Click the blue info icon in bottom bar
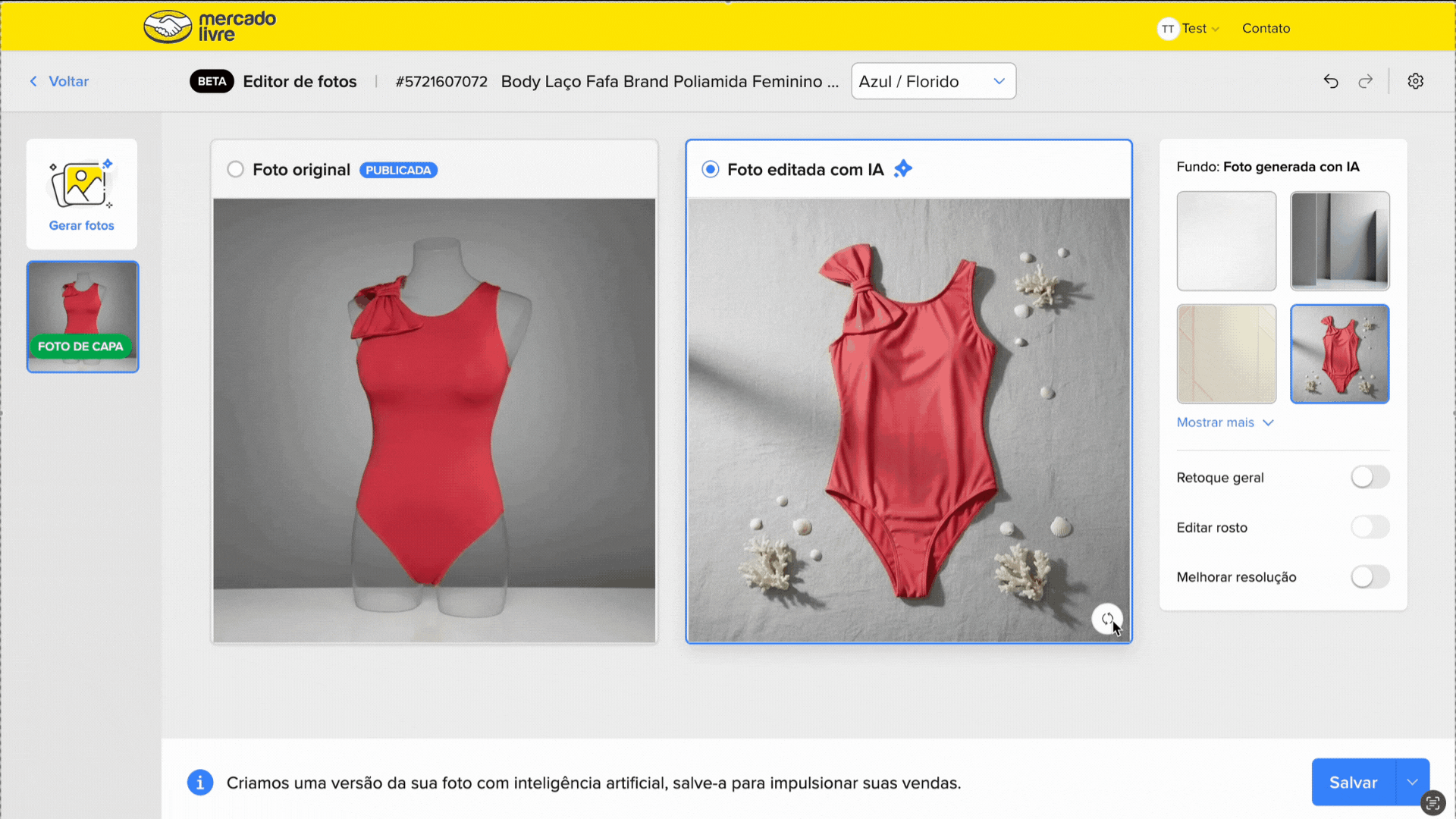The image size is (1456, 819). (200, 783)
